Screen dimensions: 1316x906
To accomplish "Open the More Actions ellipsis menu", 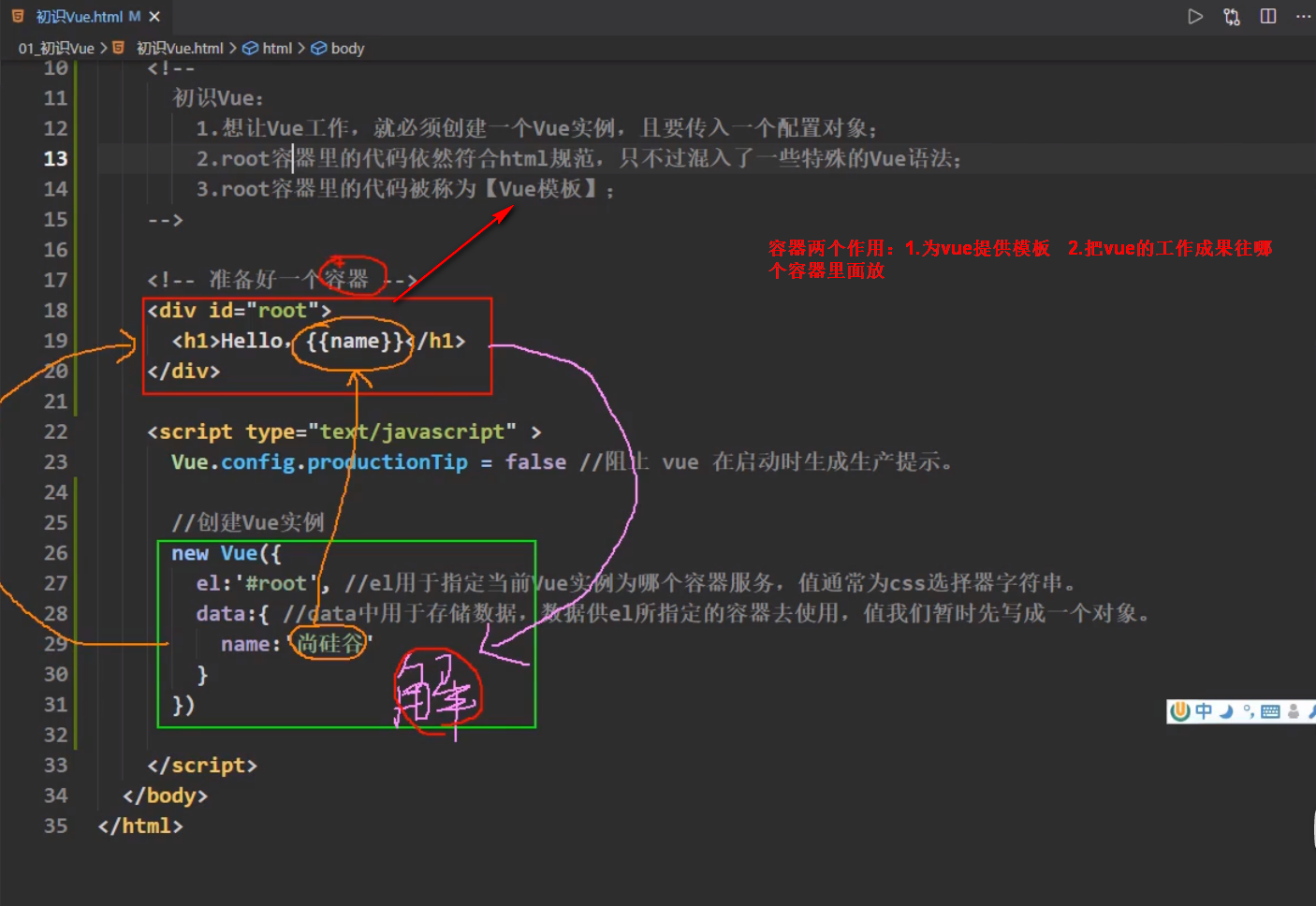I will [x=1303, y=16].
